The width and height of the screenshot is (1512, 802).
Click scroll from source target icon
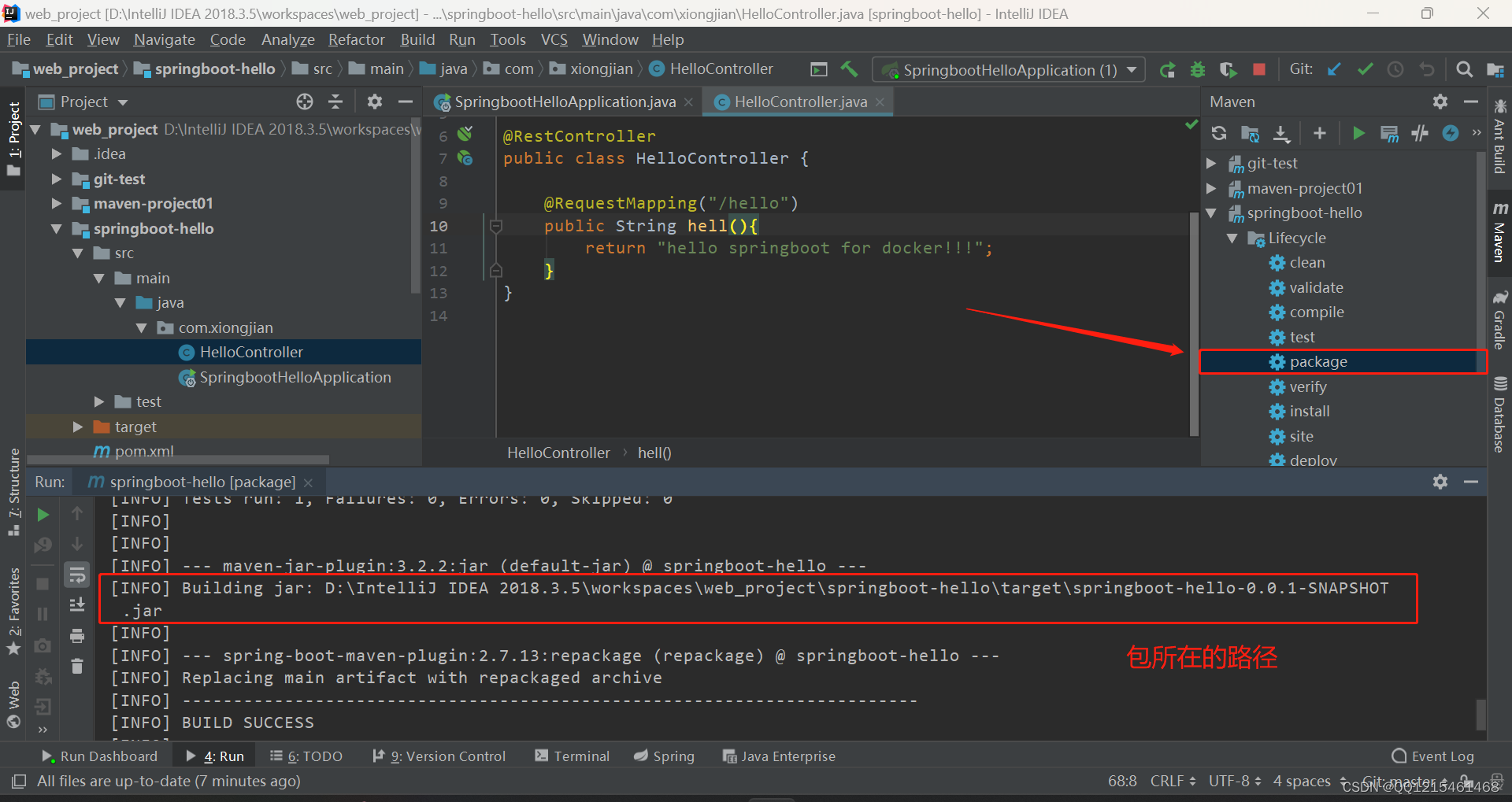(305, 102)
